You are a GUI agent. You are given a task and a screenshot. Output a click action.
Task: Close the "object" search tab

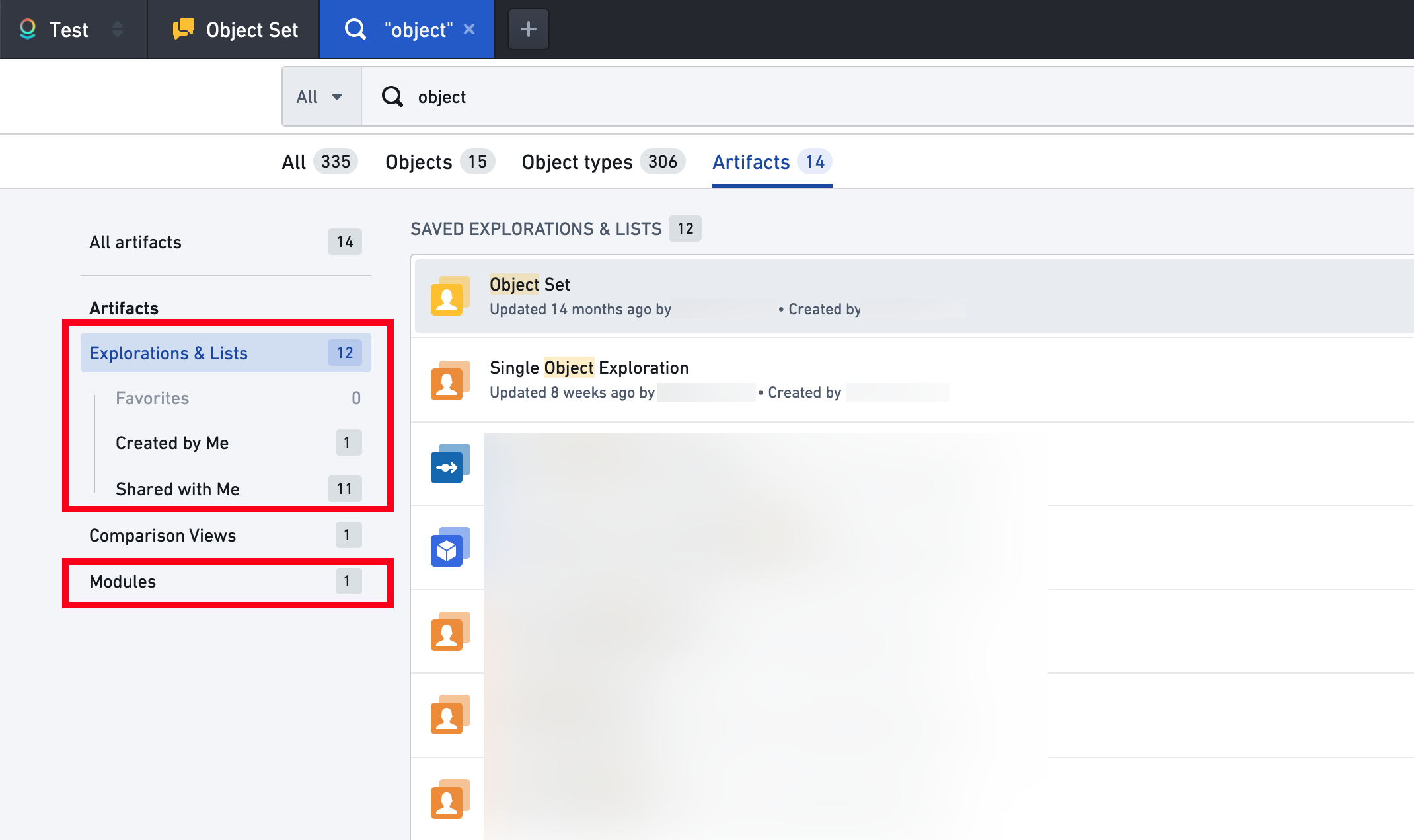point(469,29)
